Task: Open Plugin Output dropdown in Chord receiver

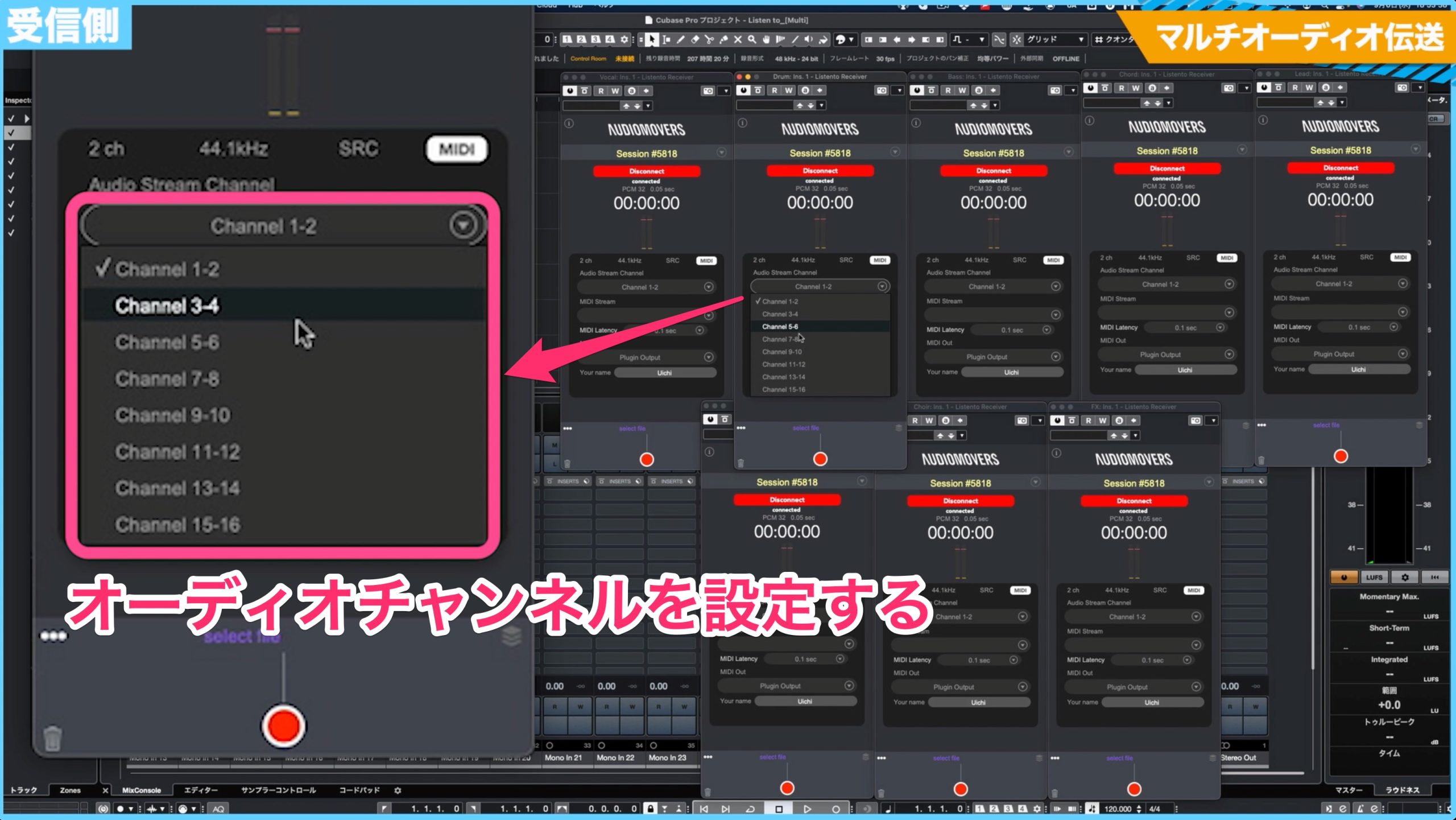Action: [x=1167, y=355]
